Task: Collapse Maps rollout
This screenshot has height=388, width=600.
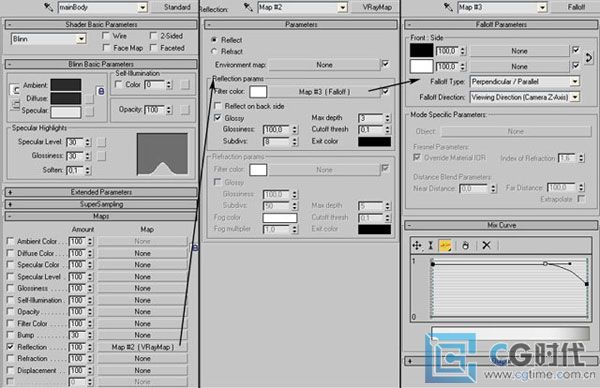Action: click(101, 216)
